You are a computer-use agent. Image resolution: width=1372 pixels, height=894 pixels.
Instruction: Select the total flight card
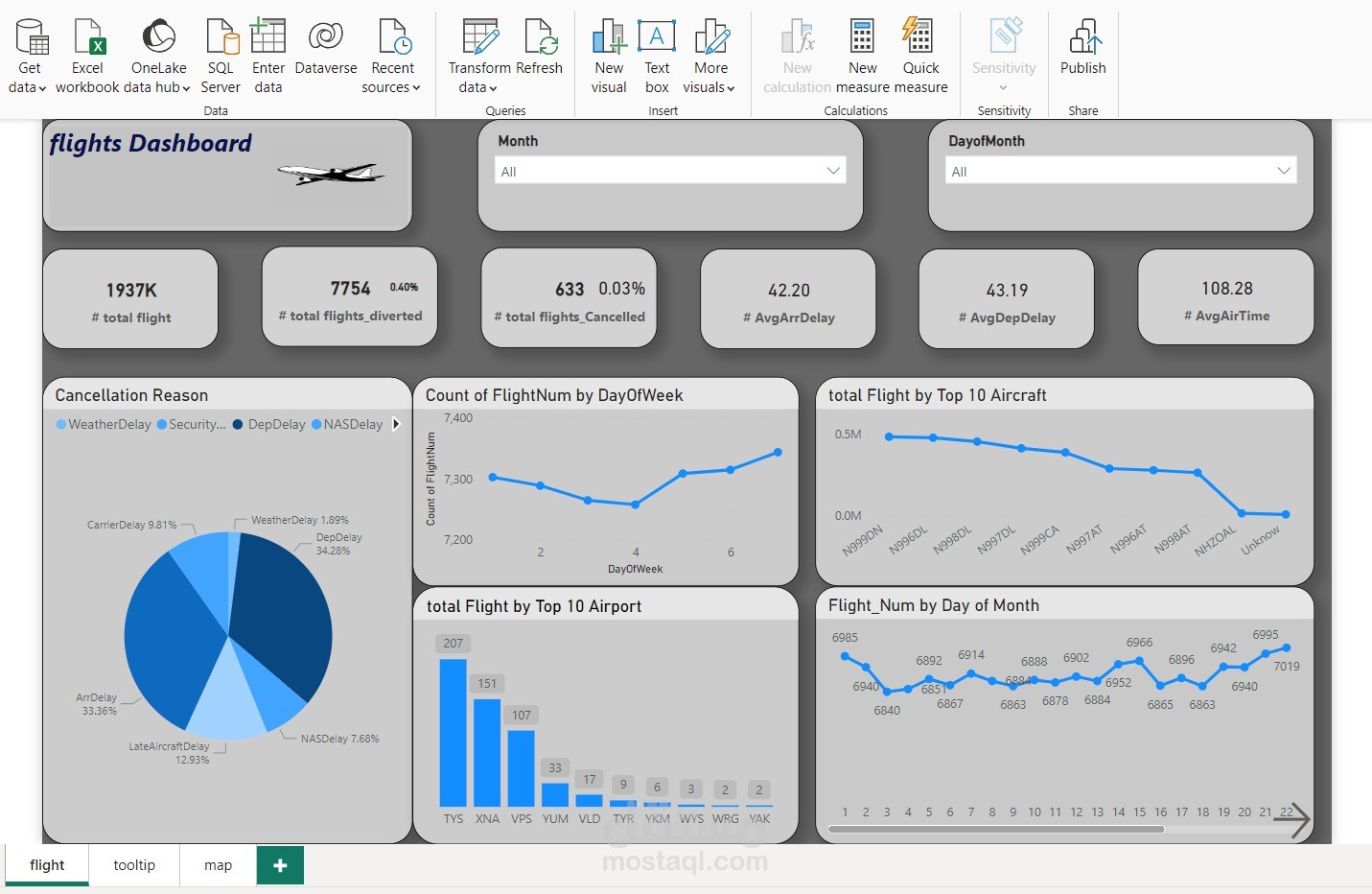click(x=130, y=299)
